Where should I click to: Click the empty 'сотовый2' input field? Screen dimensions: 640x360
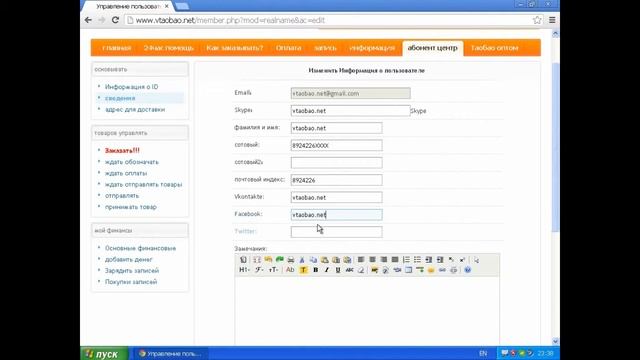click(336, 162)
